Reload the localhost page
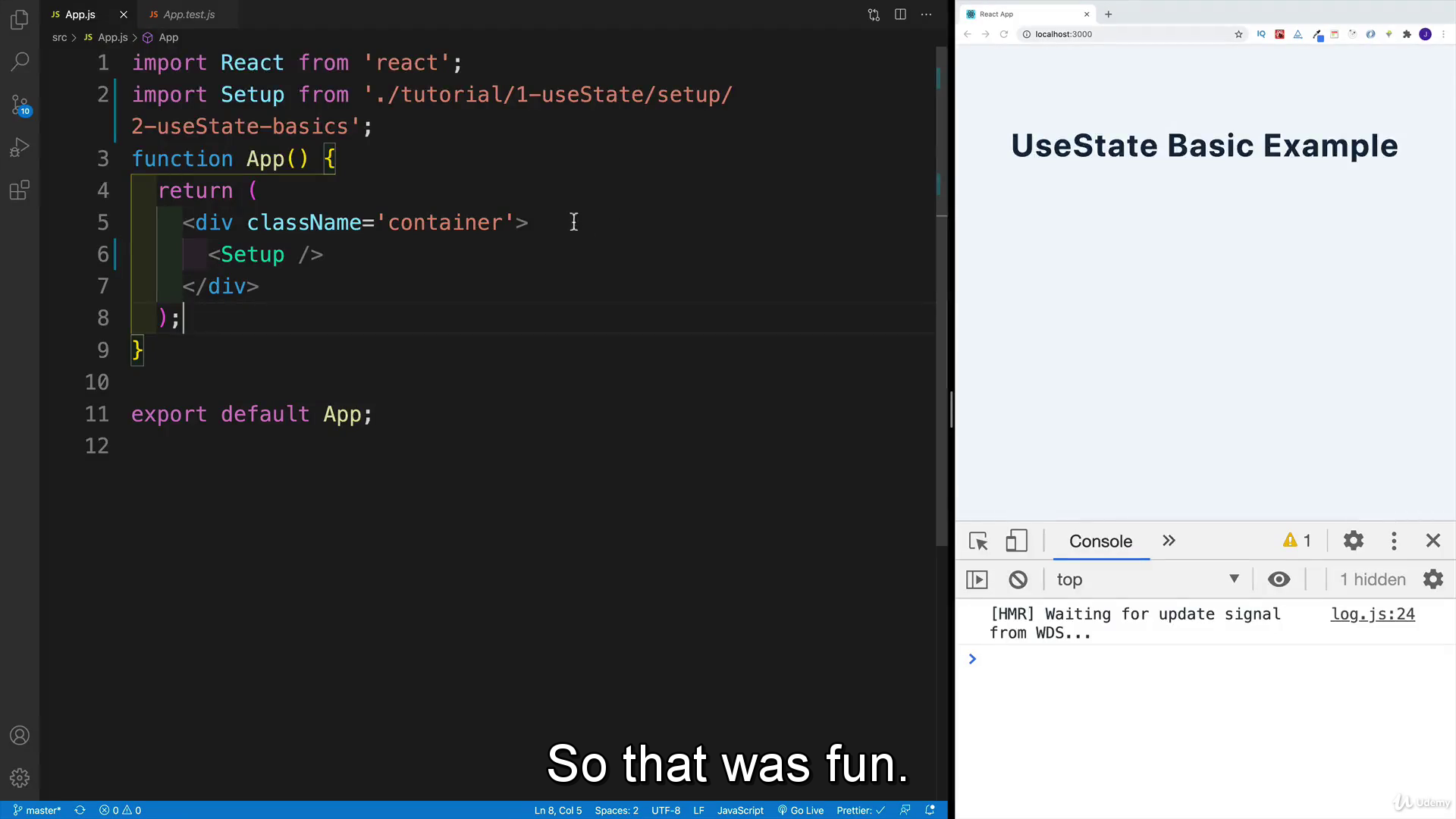 pyautogui.click(x=1004, y=34)
